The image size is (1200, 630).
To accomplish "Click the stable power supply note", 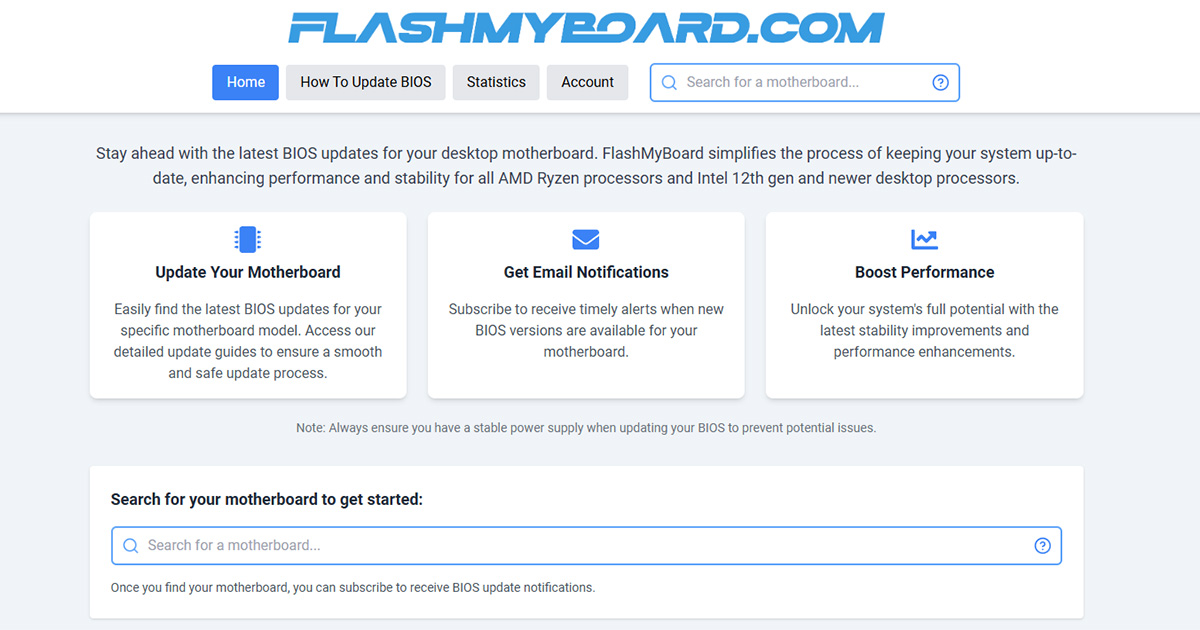I will 586,428.
